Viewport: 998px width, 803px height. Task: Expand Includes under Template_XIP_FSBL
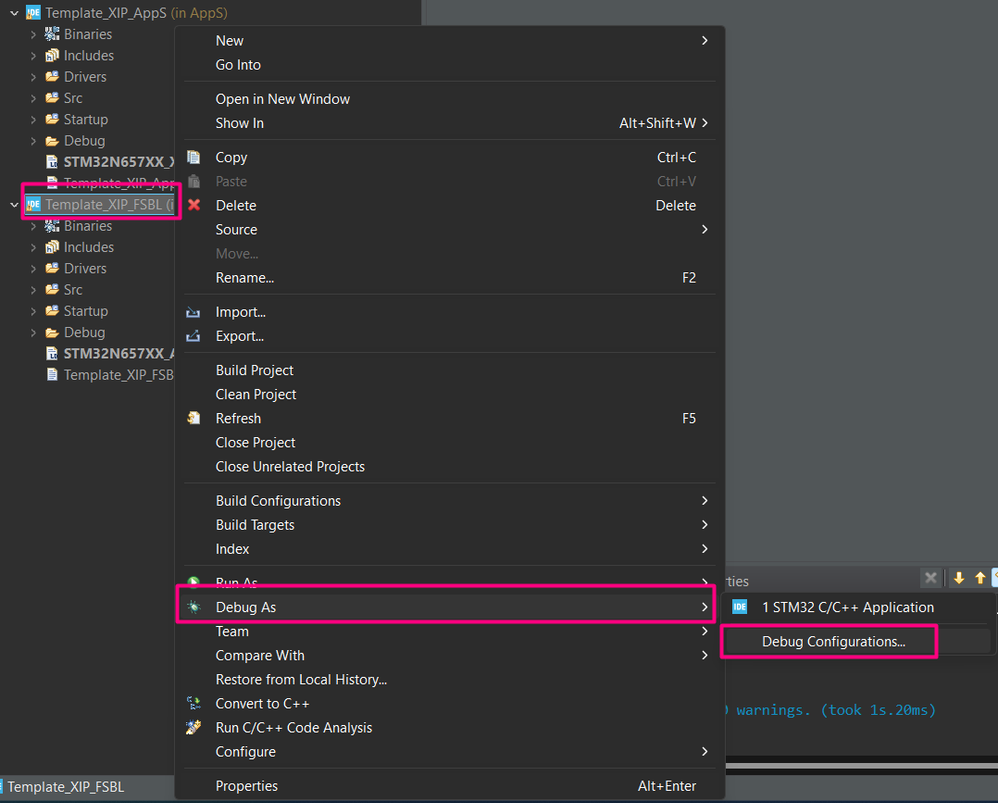click(33, 247)
